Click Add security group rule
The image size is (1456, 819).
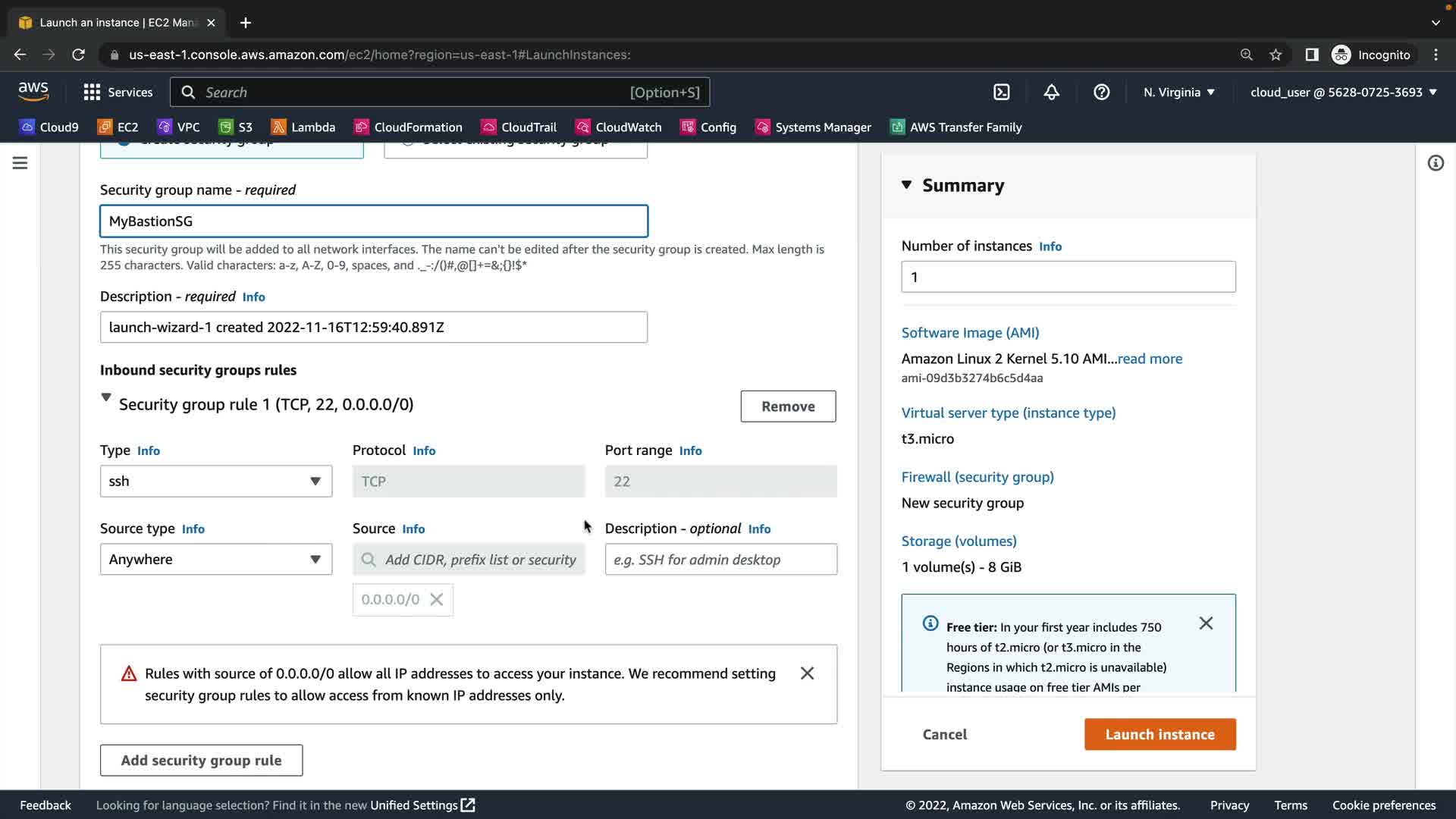point(201,761)
